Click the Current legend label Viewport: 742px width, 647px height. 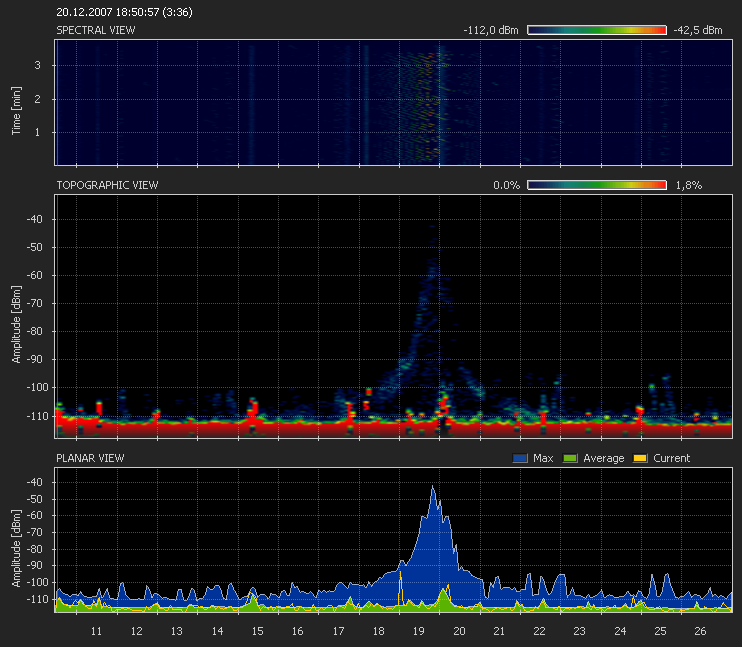pos(671,458)
